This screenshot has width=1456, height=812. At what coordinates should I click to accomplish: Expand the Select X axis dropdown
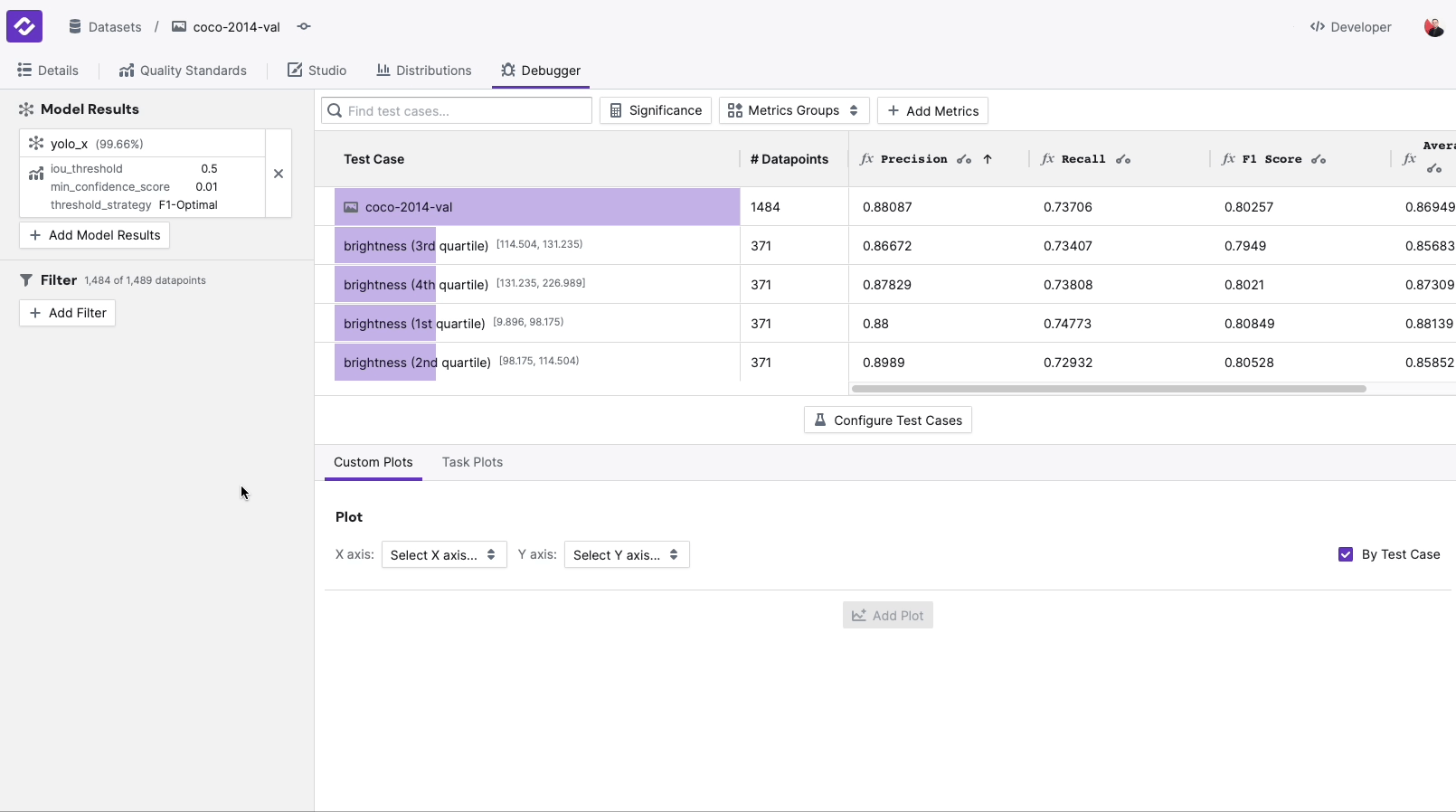pos(443,554)
